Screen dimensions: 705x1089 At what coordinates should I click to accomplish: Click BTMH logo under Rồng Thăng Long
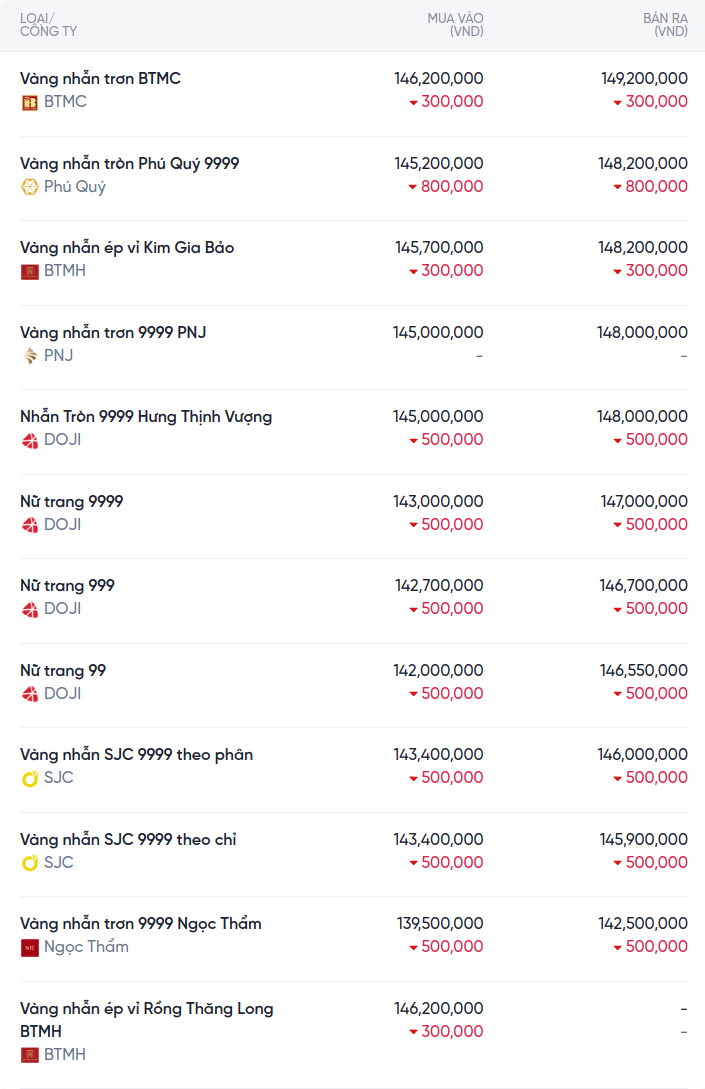30,1055
